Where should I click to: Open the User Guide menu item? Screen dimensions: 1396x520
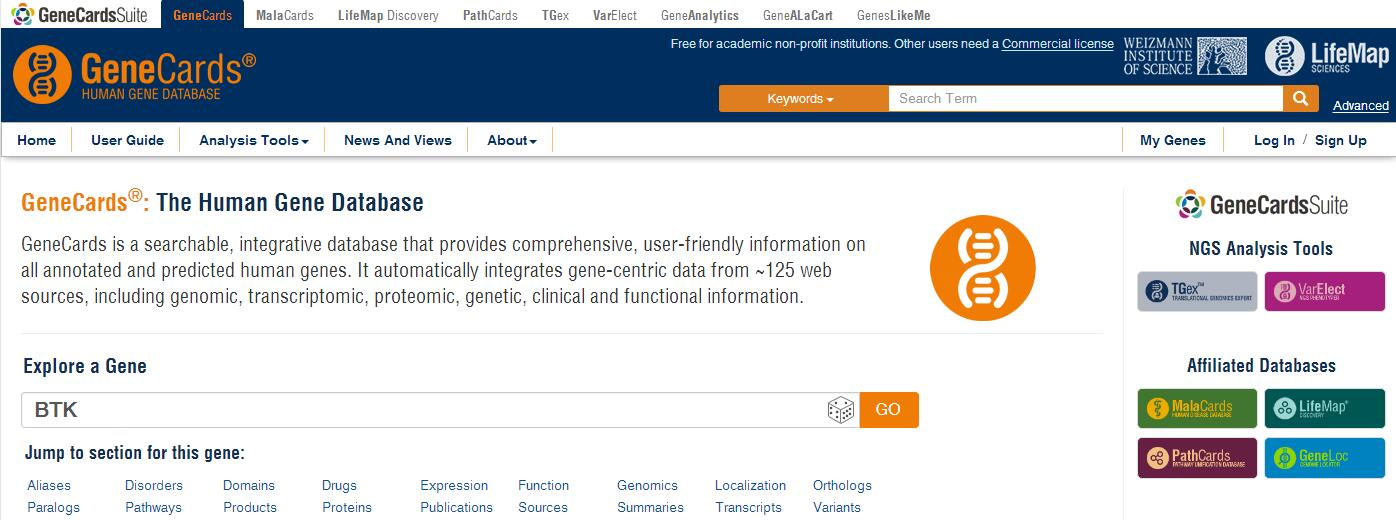click(x=127, y=140)
